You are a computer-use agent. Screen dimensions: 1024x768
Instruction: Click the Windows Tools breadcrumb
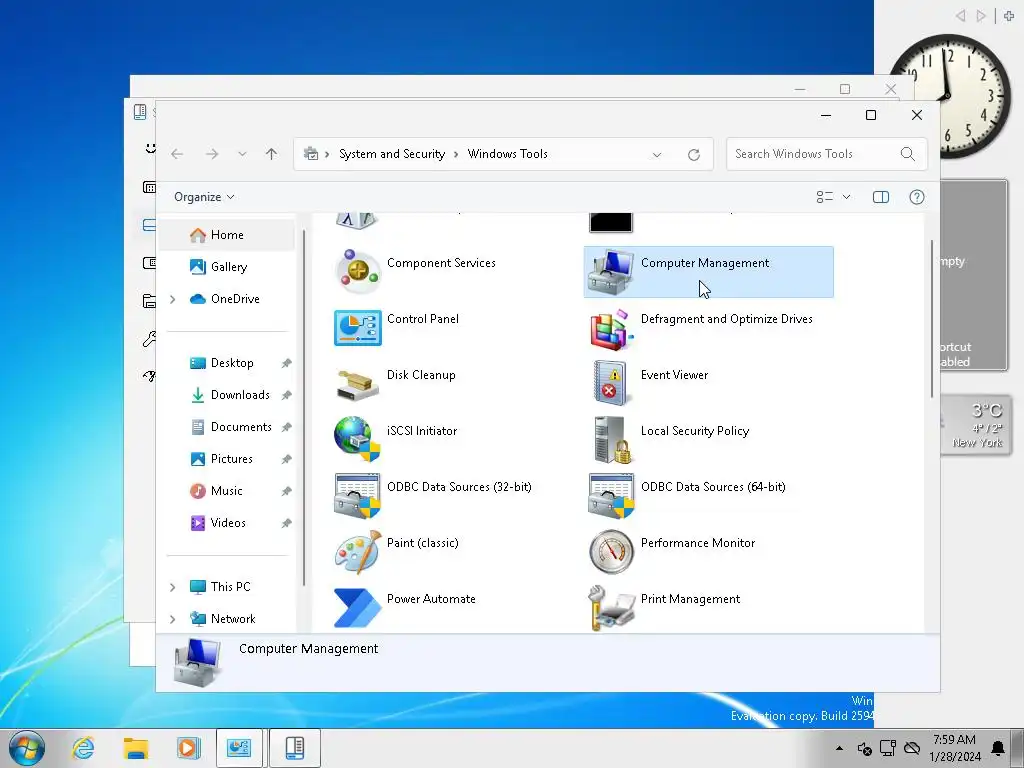(x=507, y=154)
